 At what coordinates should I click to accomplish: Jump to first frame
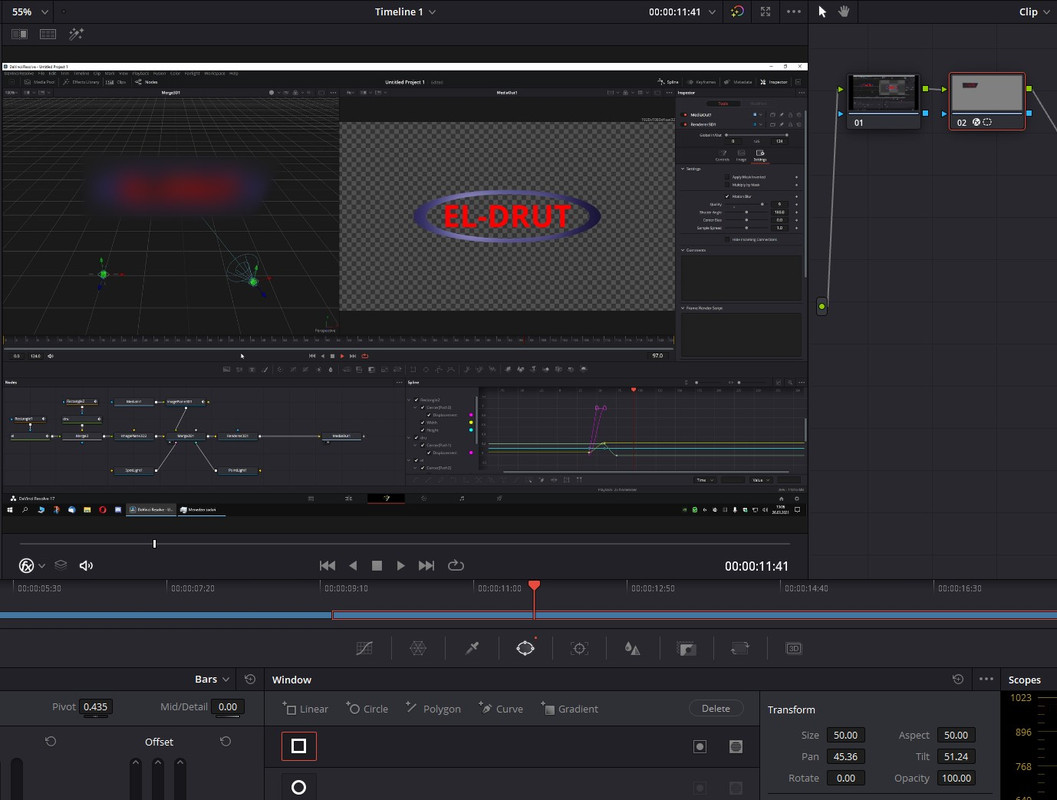(328, 565)
